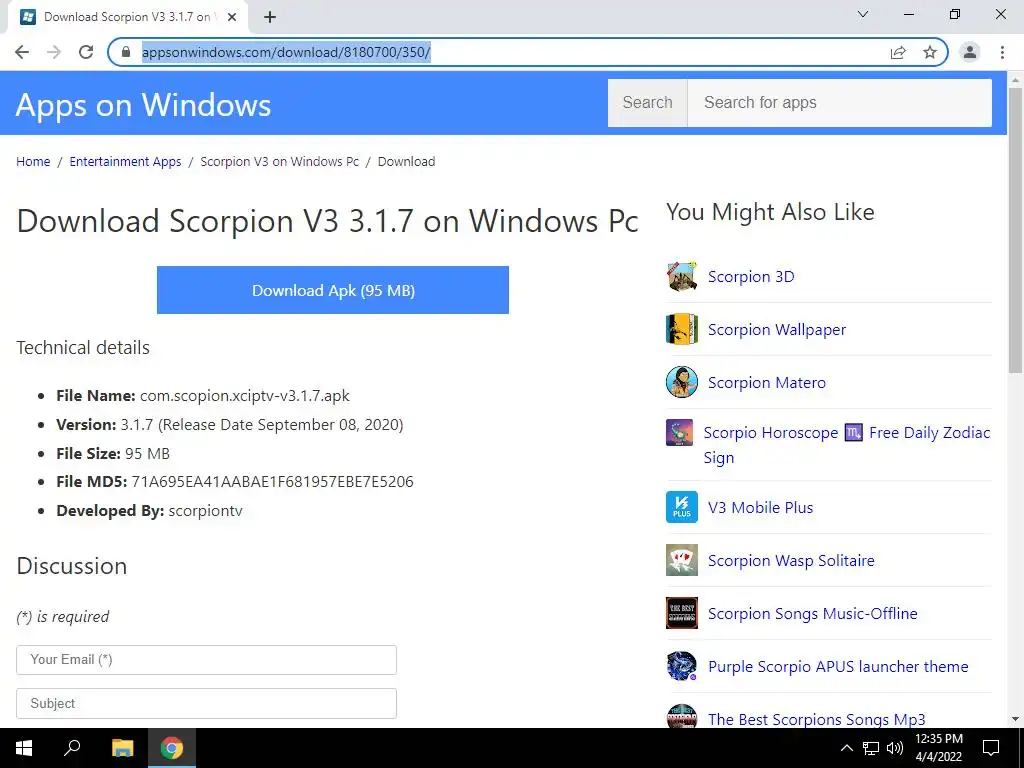
Task: Click the scrollbar up arrow
Action: tap(1015, 80)
